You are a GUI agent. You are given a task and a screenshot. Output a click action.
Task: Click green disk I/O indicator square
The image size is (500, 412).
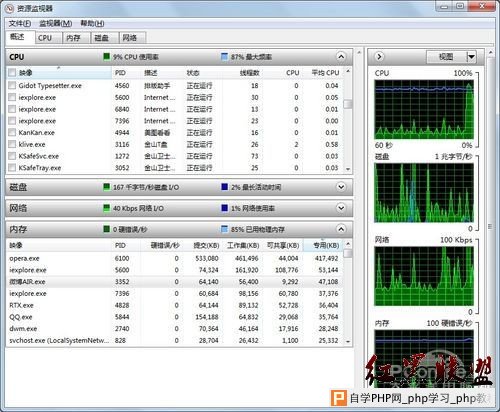click(x=107, y=187)
